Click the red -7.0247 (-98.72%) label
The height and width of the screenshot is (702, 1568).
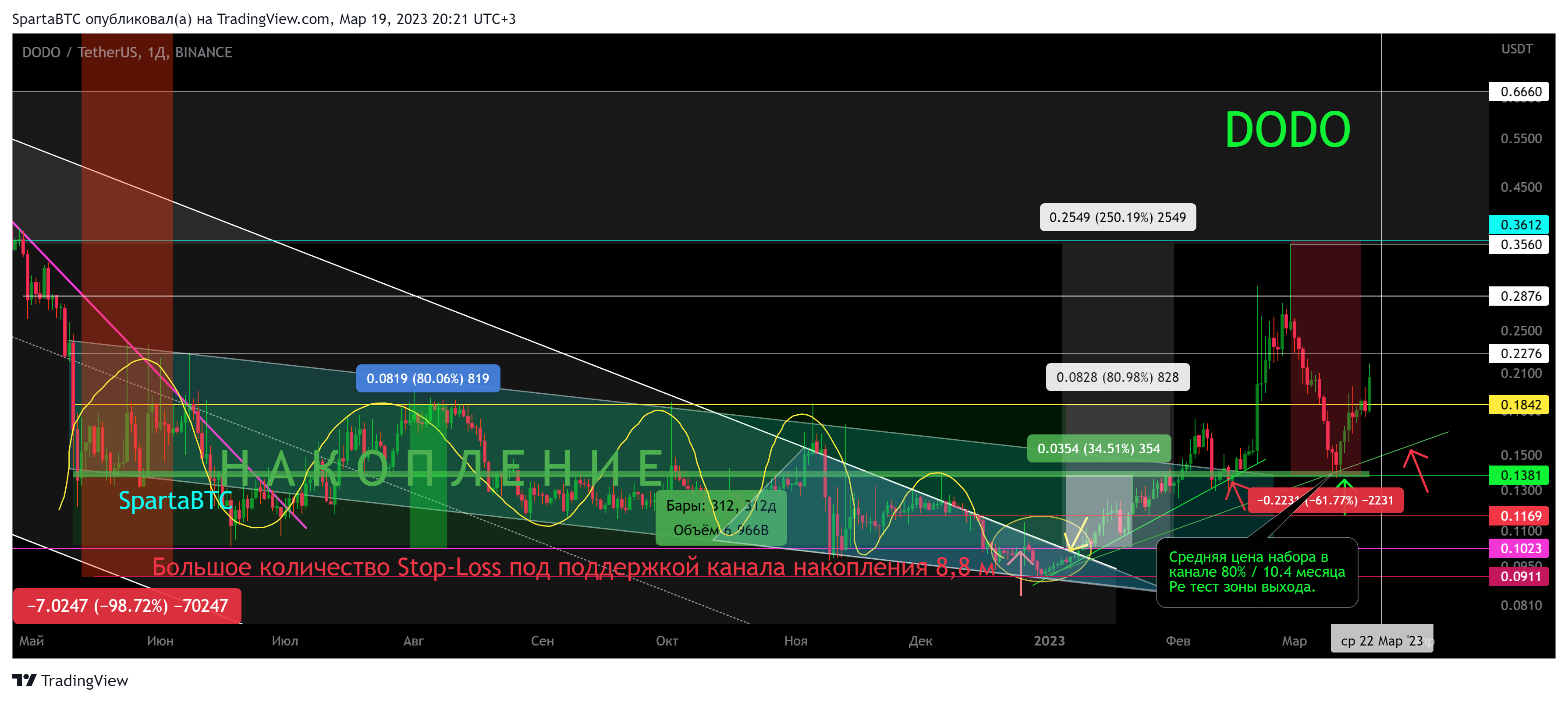point(127,606)
